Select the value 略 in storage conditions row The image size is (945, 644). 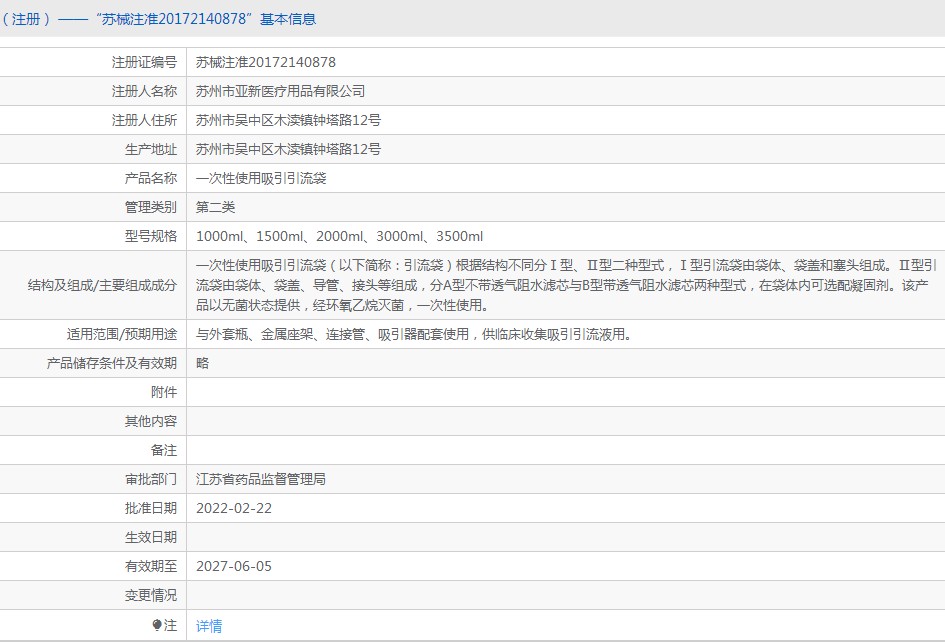[202, 363]
